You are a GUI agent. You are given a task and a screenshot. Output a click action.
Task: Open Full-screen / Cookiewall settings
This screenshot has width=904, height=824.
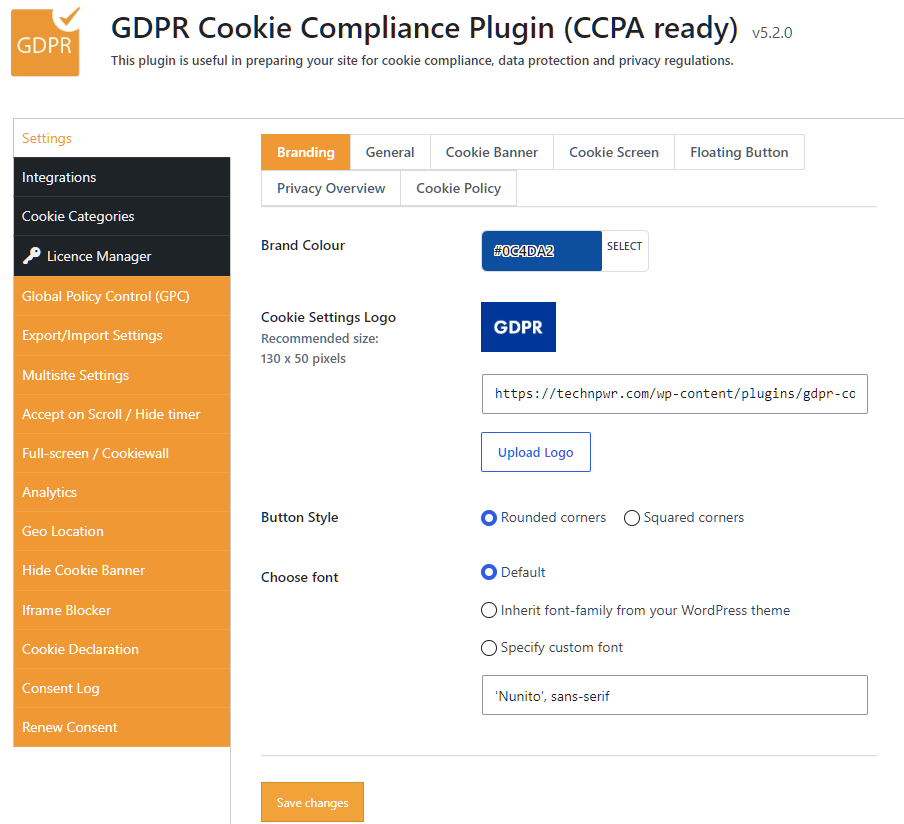(122, 453)
